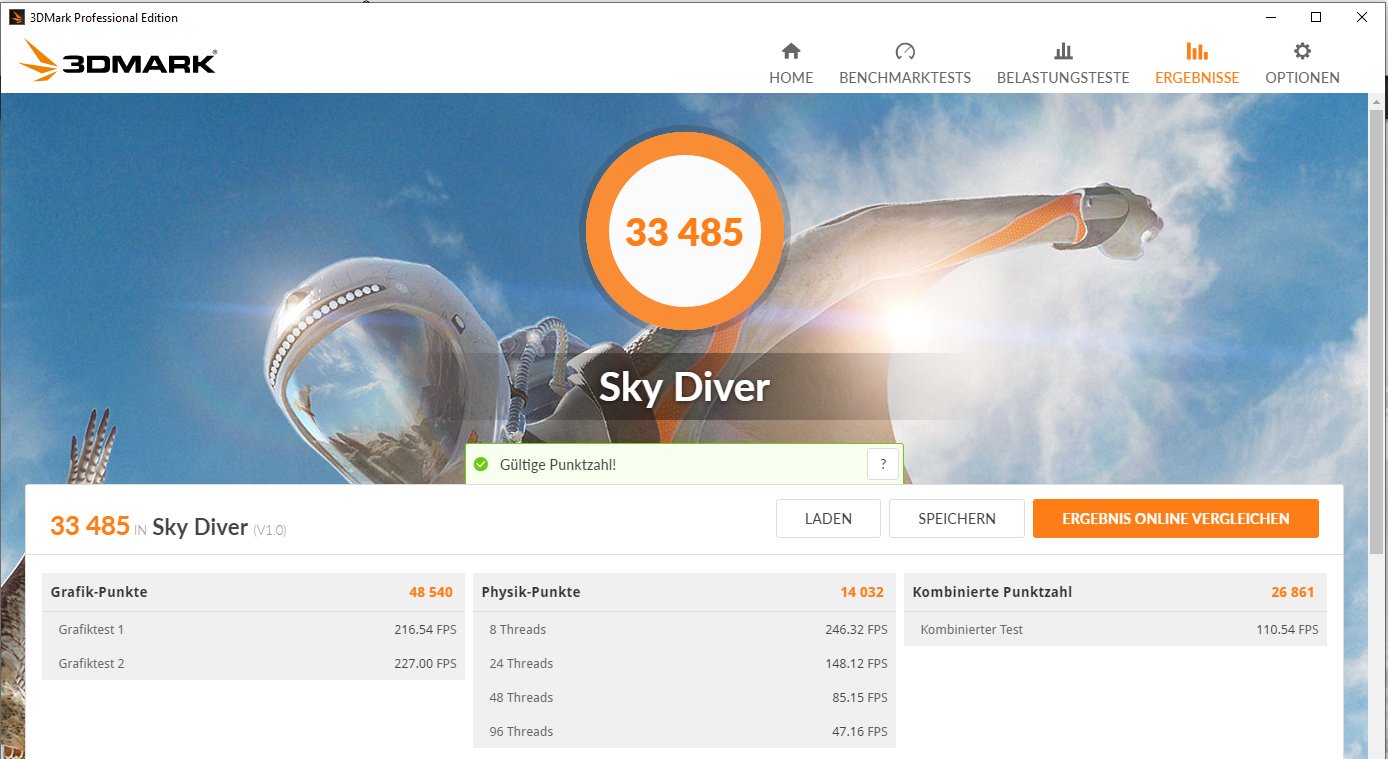Open the BELASTUNGSTESTE tab
The image size is (1388, 759).
point(1063,63)
